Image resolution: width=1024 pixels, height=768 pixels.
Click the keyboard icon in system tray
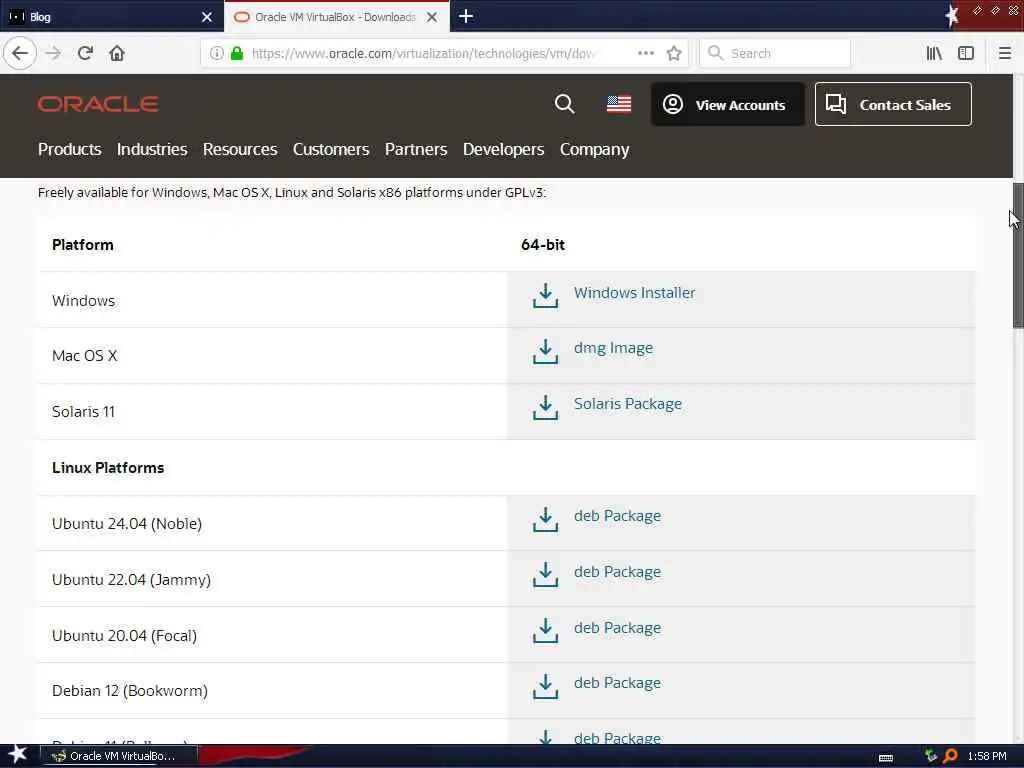click(x=886, y=758)
